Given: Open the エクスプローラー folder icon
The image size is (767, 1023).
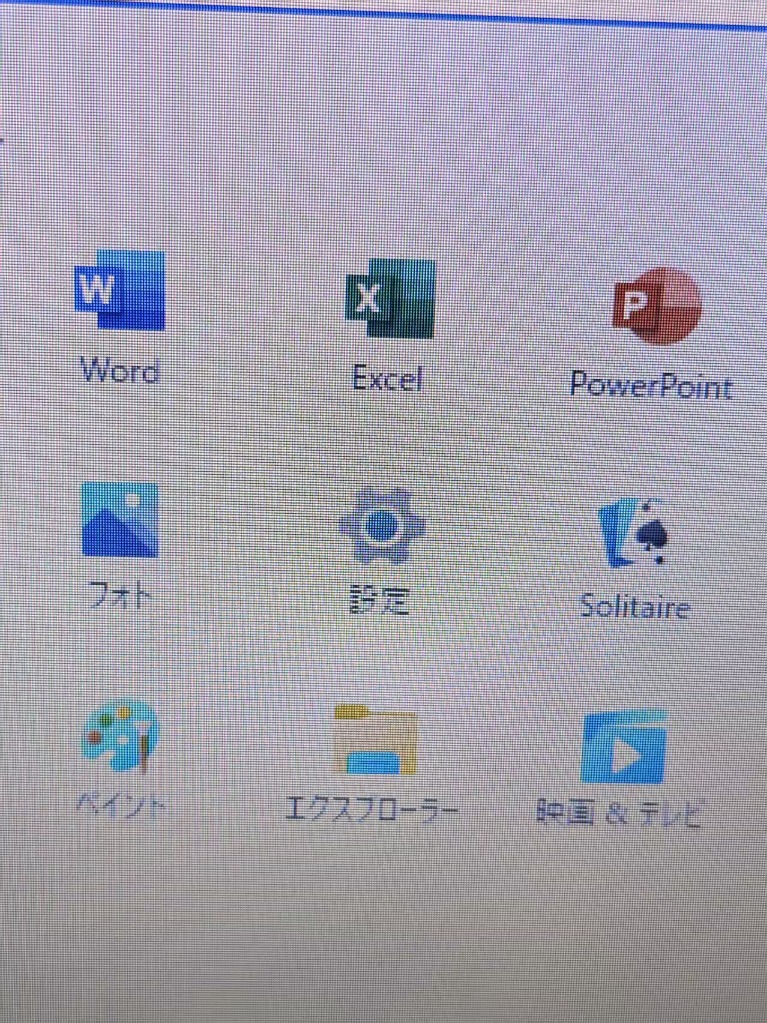Looking at the screenshot, I should (x=375, y=741).
